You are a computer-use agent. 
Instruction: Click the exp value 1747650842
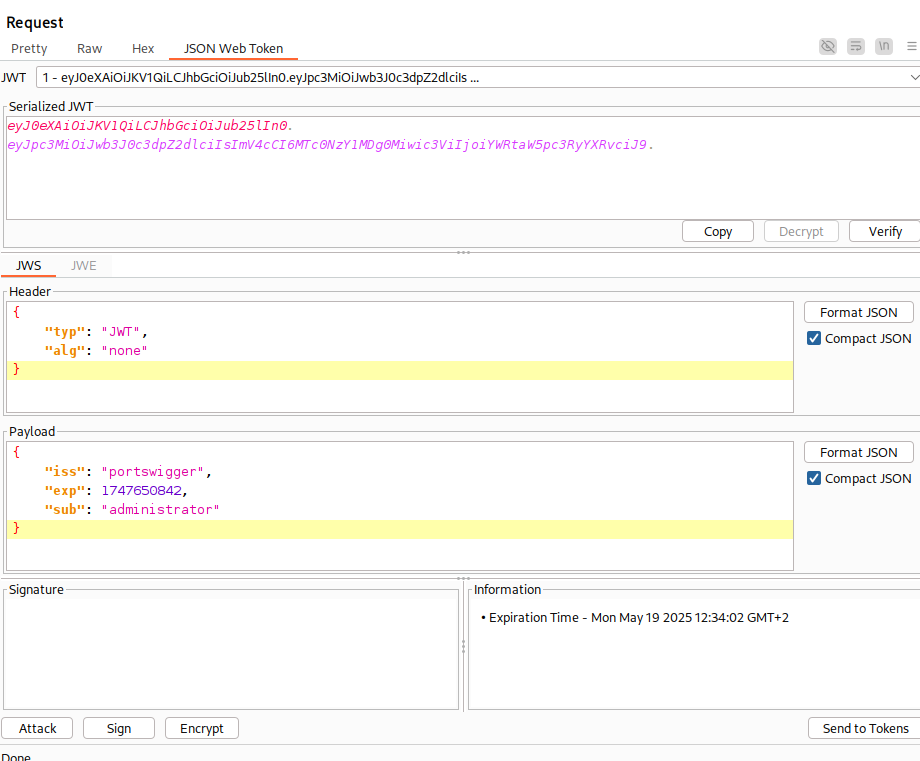pos(141,491)
